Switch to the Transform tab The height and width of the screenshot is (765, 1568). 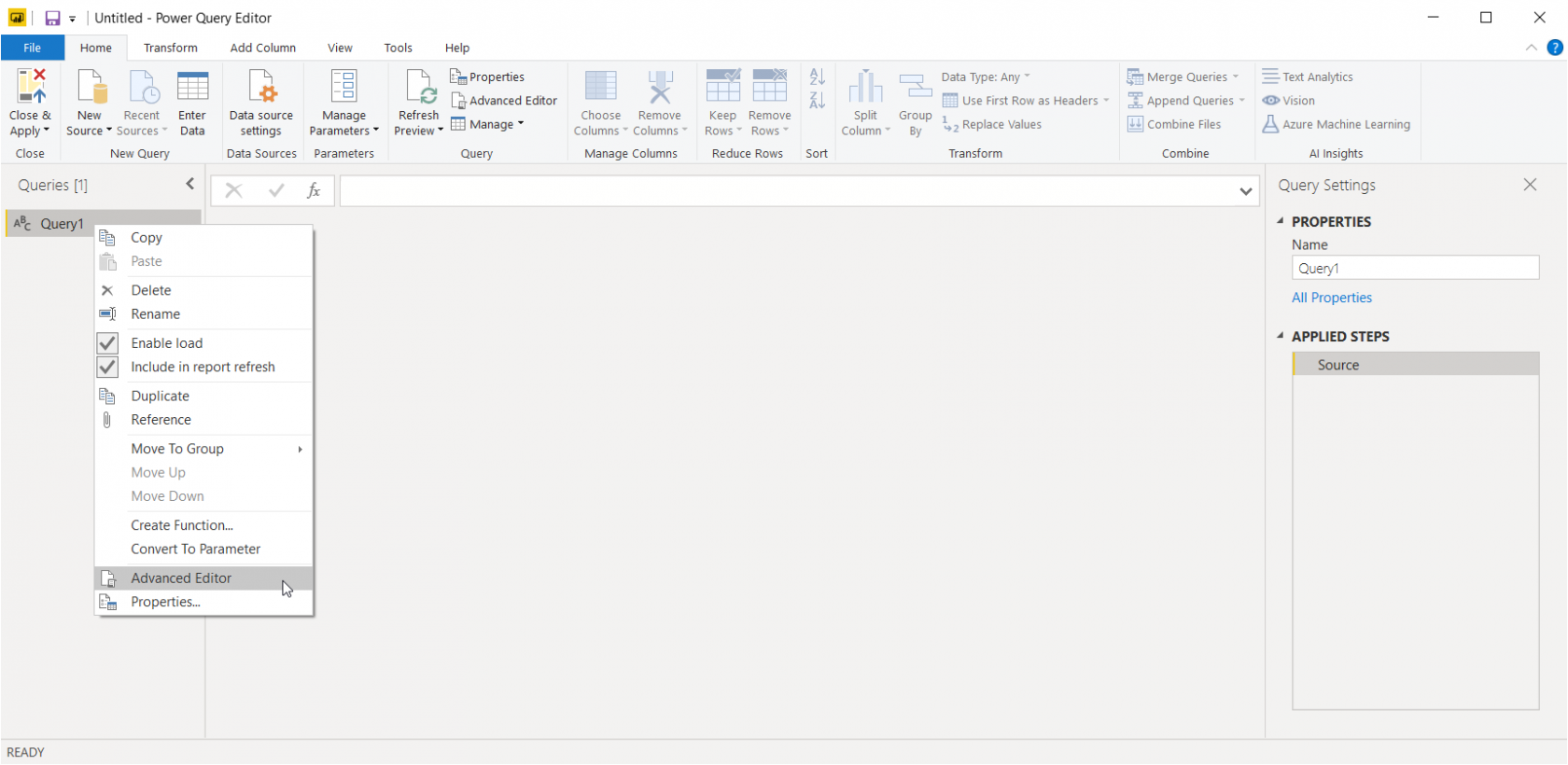171,48
